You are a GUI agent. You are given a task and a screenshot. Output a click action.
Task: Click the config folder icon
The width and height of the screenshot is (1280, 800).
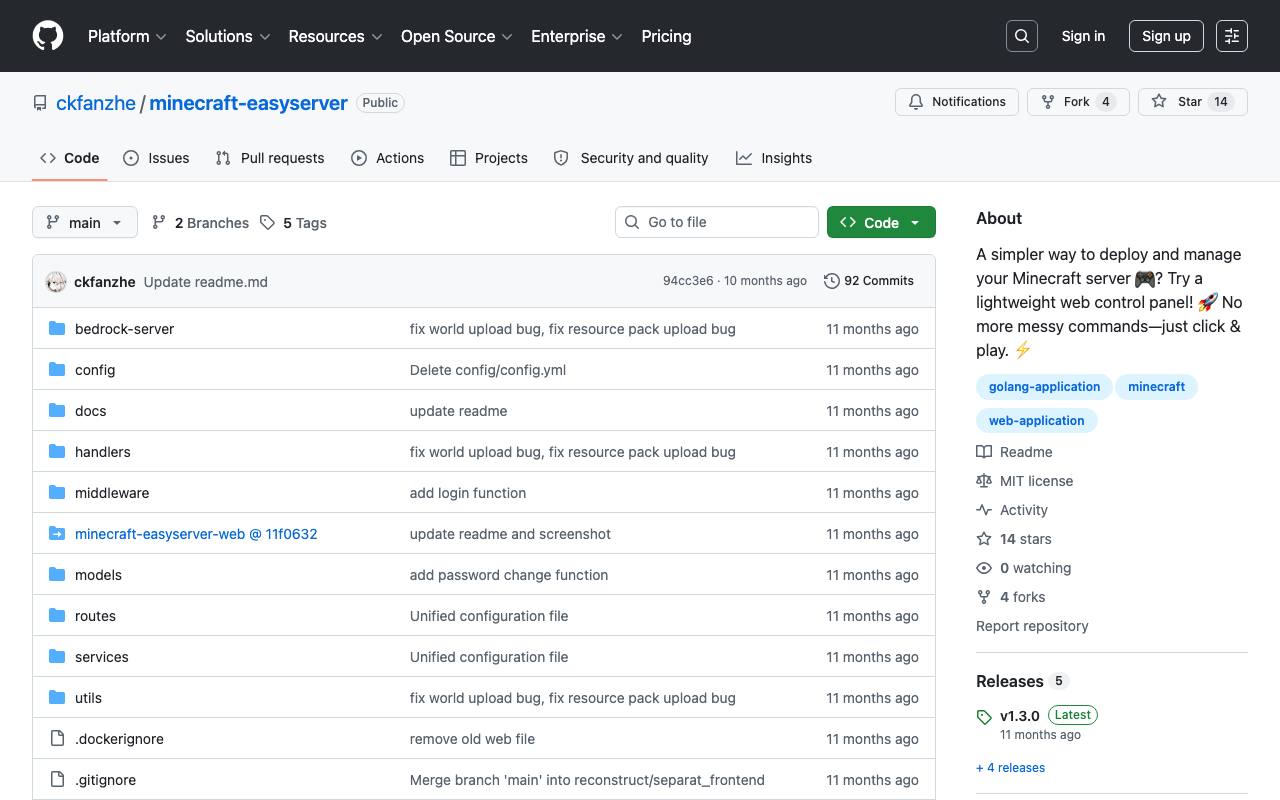(x=57, y=370)
